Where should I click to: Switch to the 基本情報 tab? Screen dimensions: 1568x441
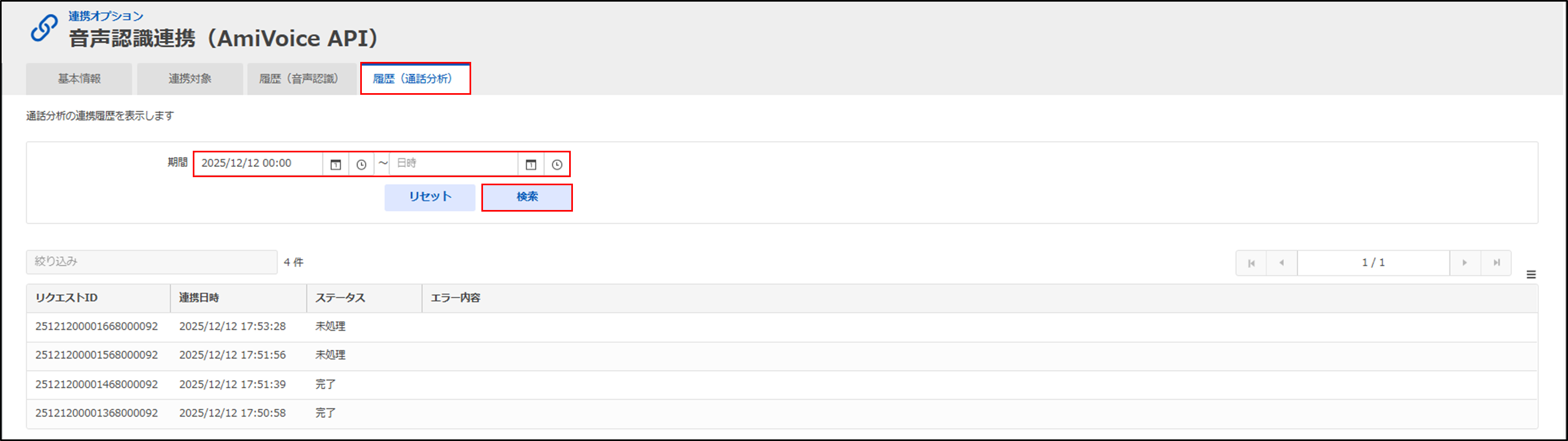(79, 79)
